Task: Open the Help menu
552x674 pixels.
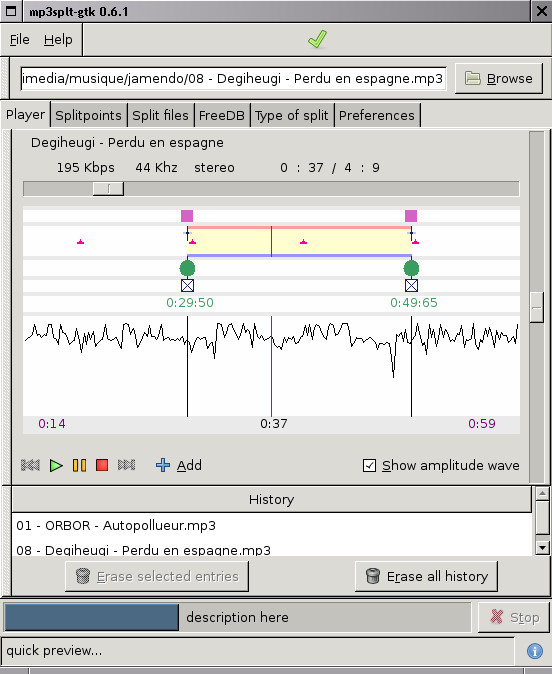Action: click(58, 40)
